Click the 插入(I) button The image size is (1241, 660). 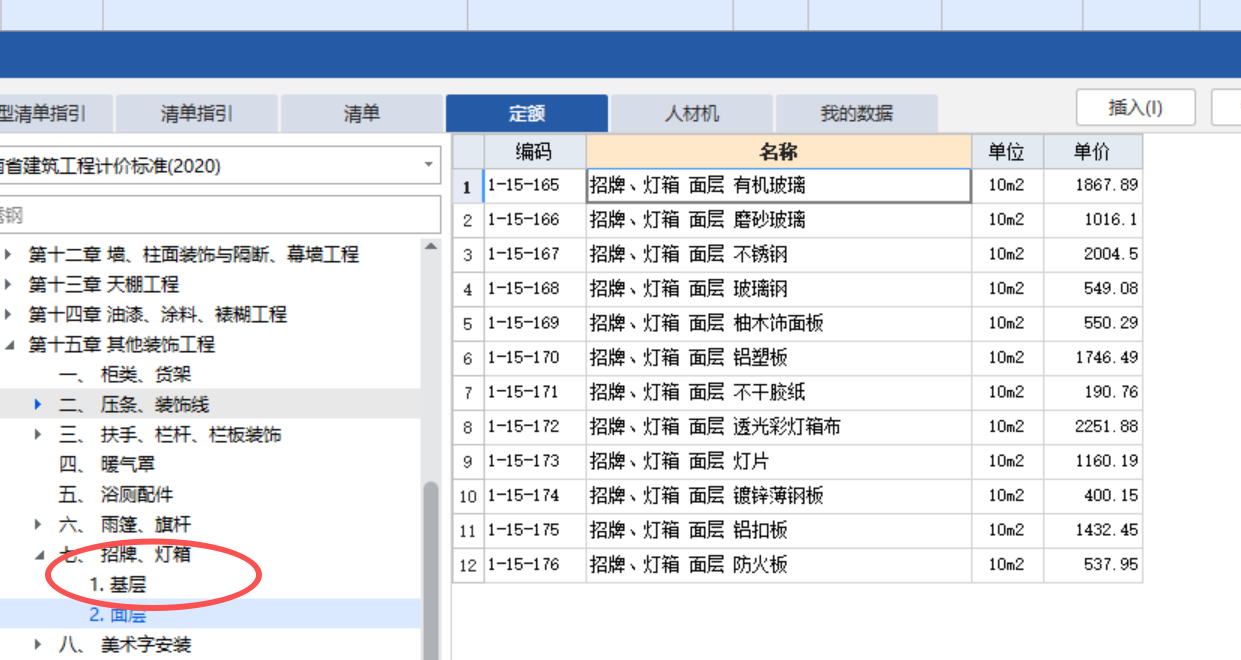click(1136, 107)
